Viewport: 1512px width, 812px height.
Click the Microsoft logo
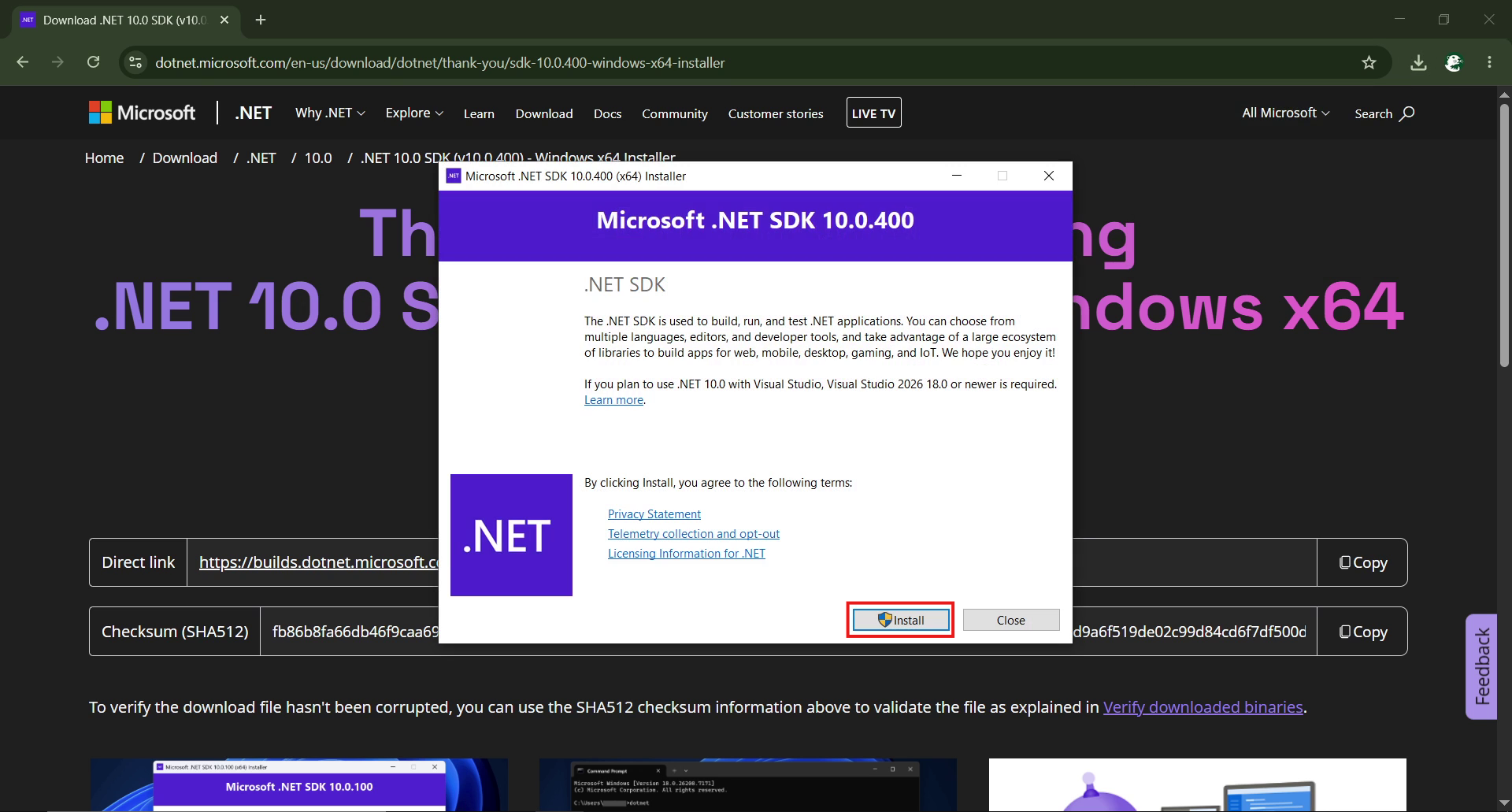pos(142,113)
